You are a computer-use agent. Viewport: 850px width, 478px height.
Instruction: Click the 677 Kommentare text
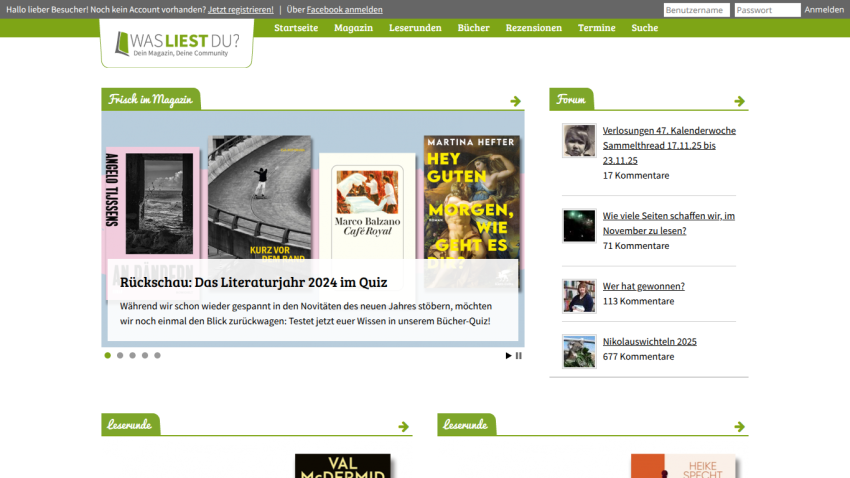tap(639, 357)
